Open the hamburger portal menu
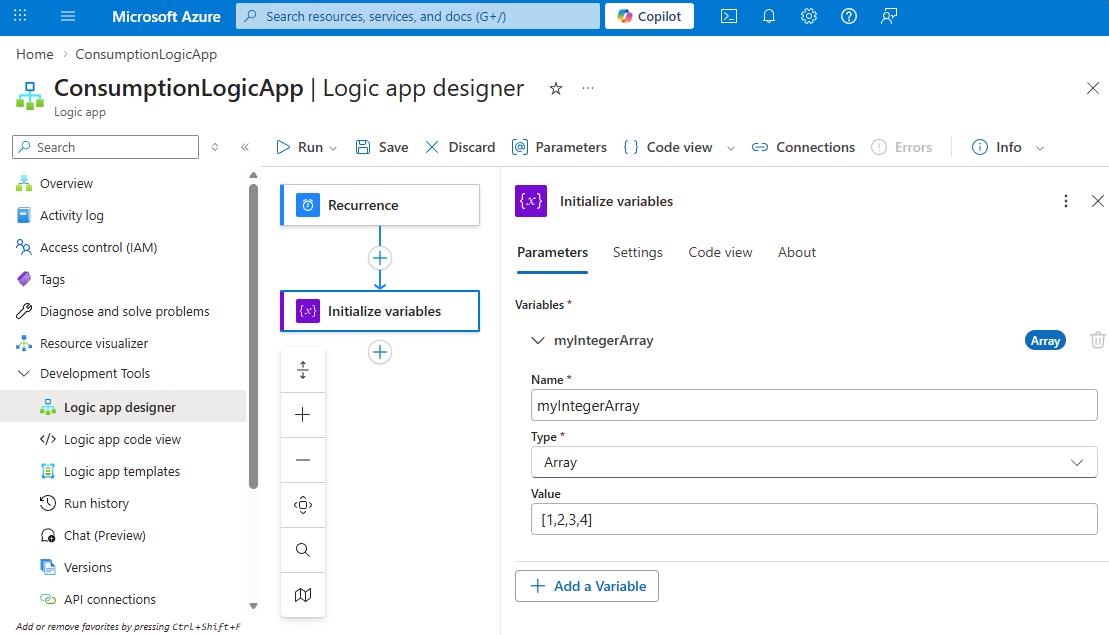 coord(68,16)
